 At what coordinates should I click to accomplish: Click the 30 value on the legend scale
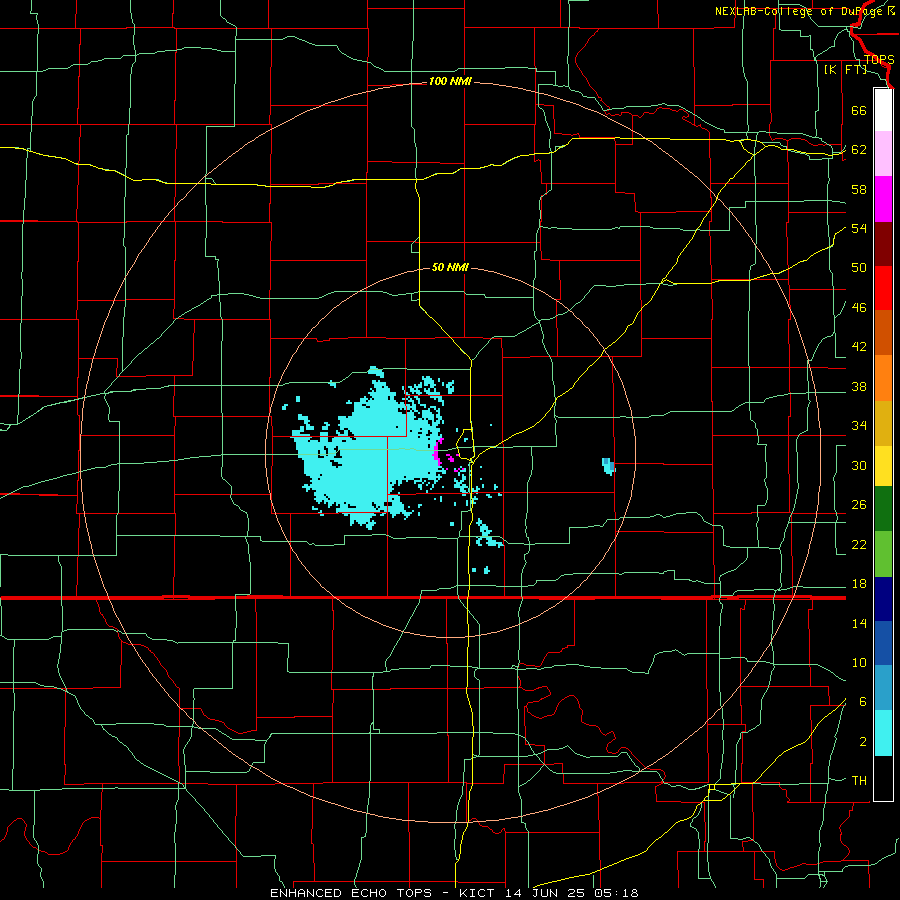point(859,465)
